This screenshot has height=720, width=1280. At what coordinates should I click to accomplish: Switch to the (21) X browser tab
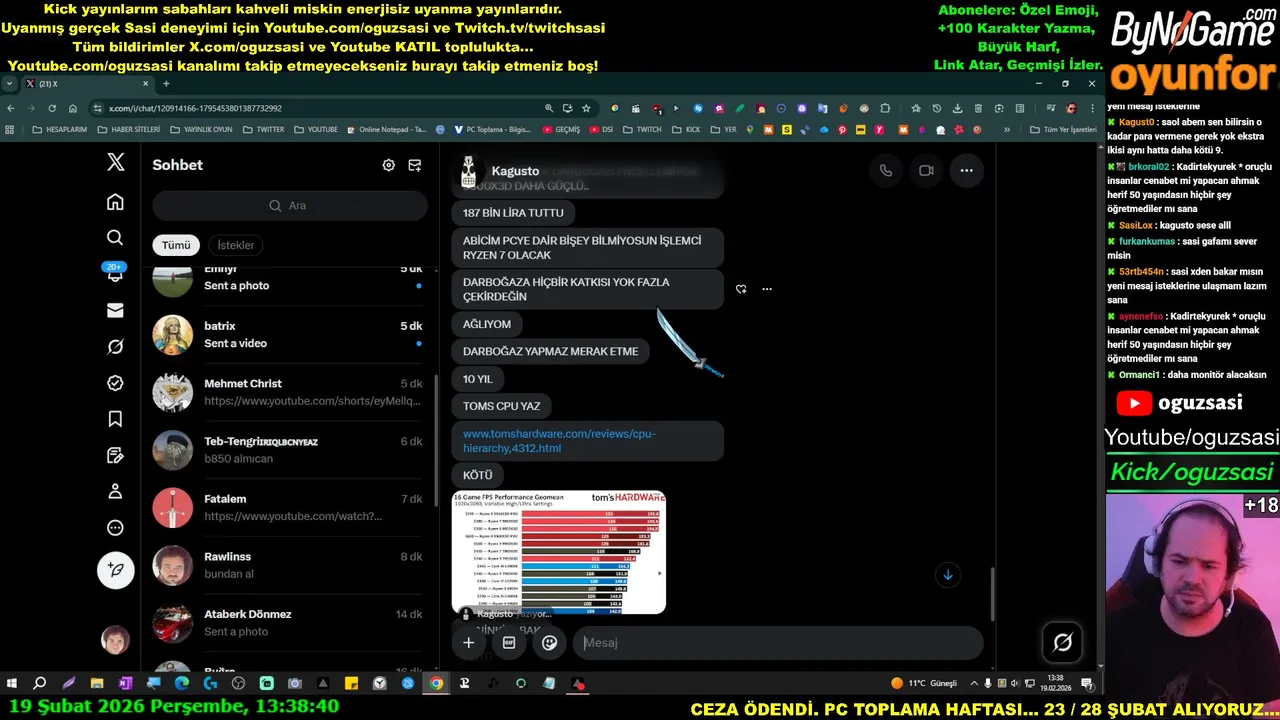(85, 84)
